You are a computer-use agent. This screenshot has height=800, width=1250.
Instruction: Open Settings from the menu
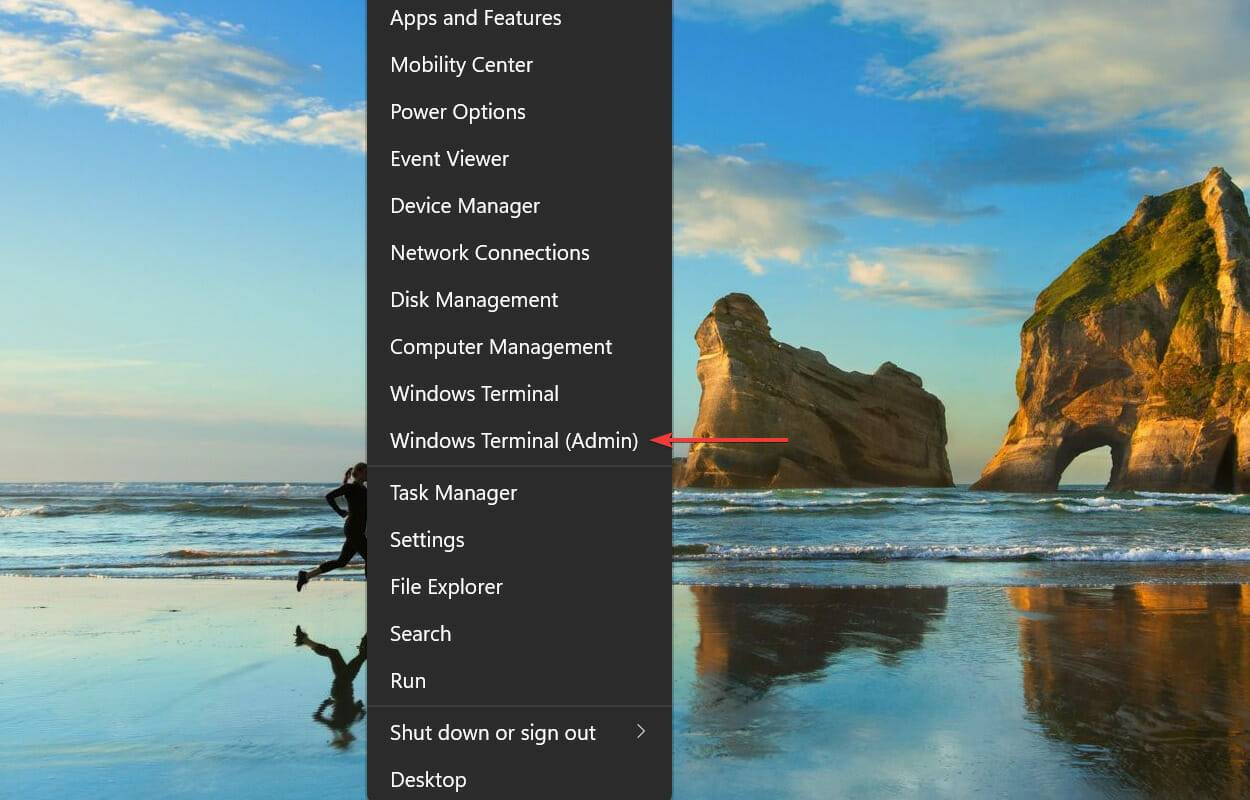[427, 539]
